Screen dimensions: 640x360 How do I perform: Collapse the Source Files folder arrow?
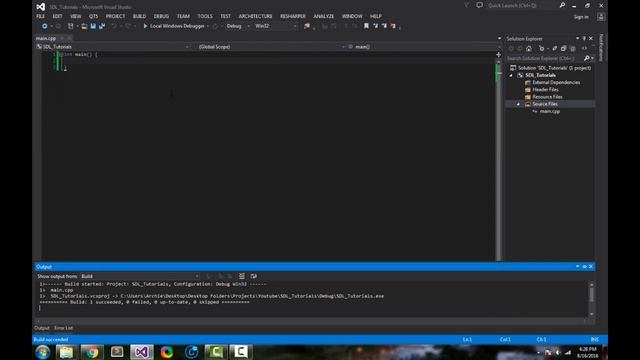click(518, 104)
